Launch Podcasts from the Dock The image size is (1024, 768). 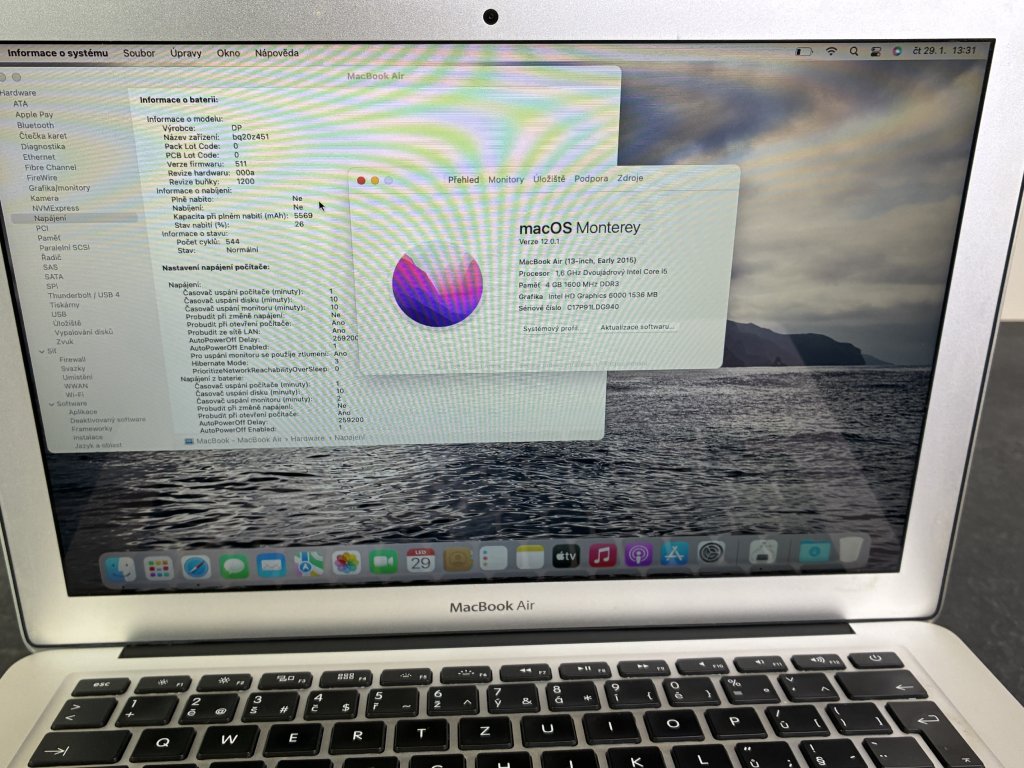point(638,555)
